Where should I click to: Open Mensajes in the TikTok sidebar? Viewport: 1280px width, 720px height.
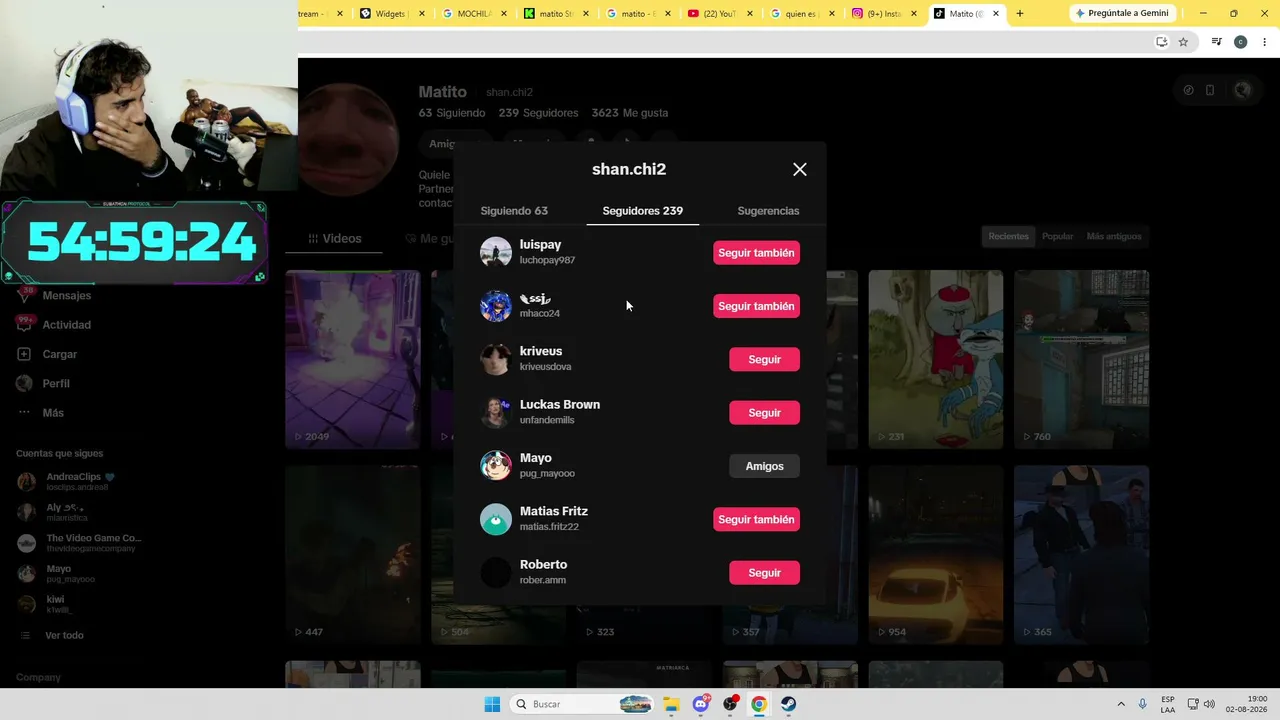[66, 296]
